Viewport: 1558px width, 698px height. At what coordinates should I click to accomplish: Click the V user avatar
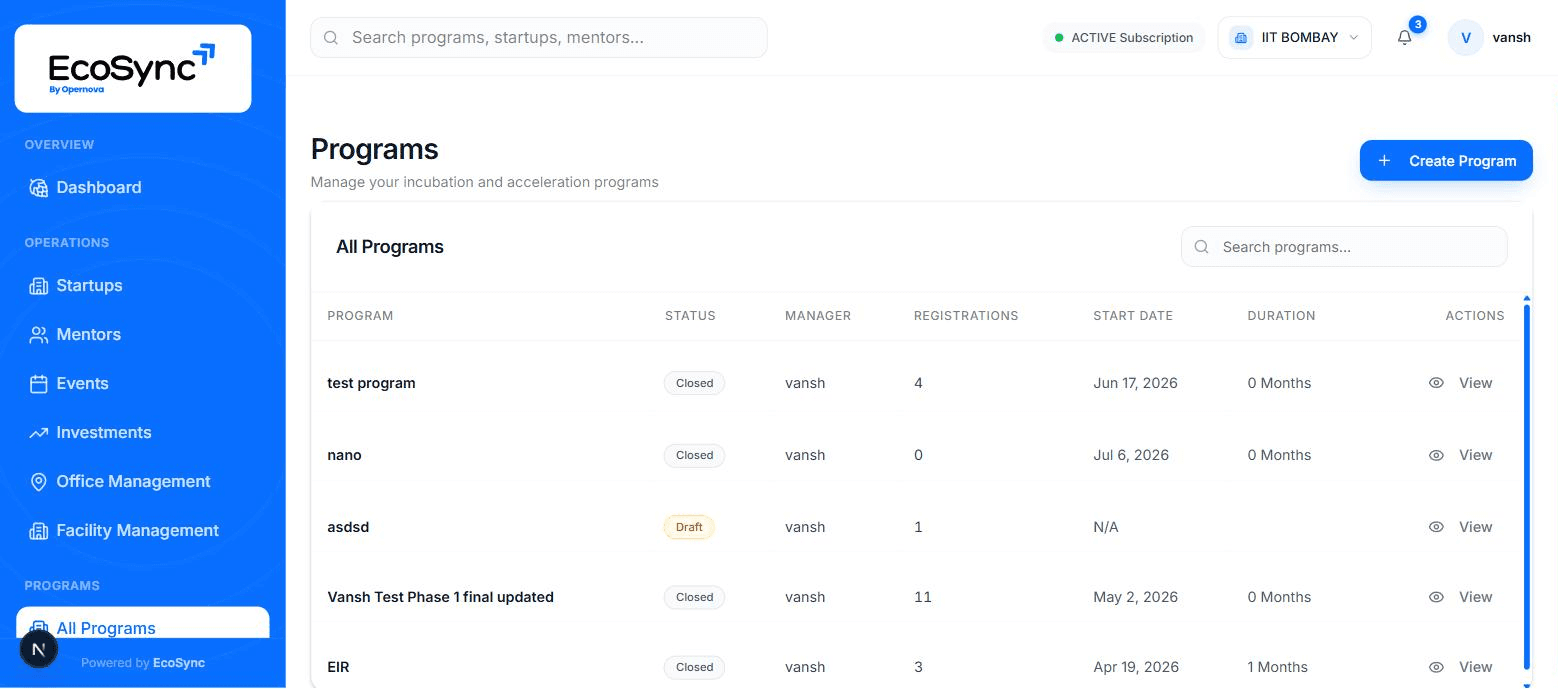coord(1466,38)
